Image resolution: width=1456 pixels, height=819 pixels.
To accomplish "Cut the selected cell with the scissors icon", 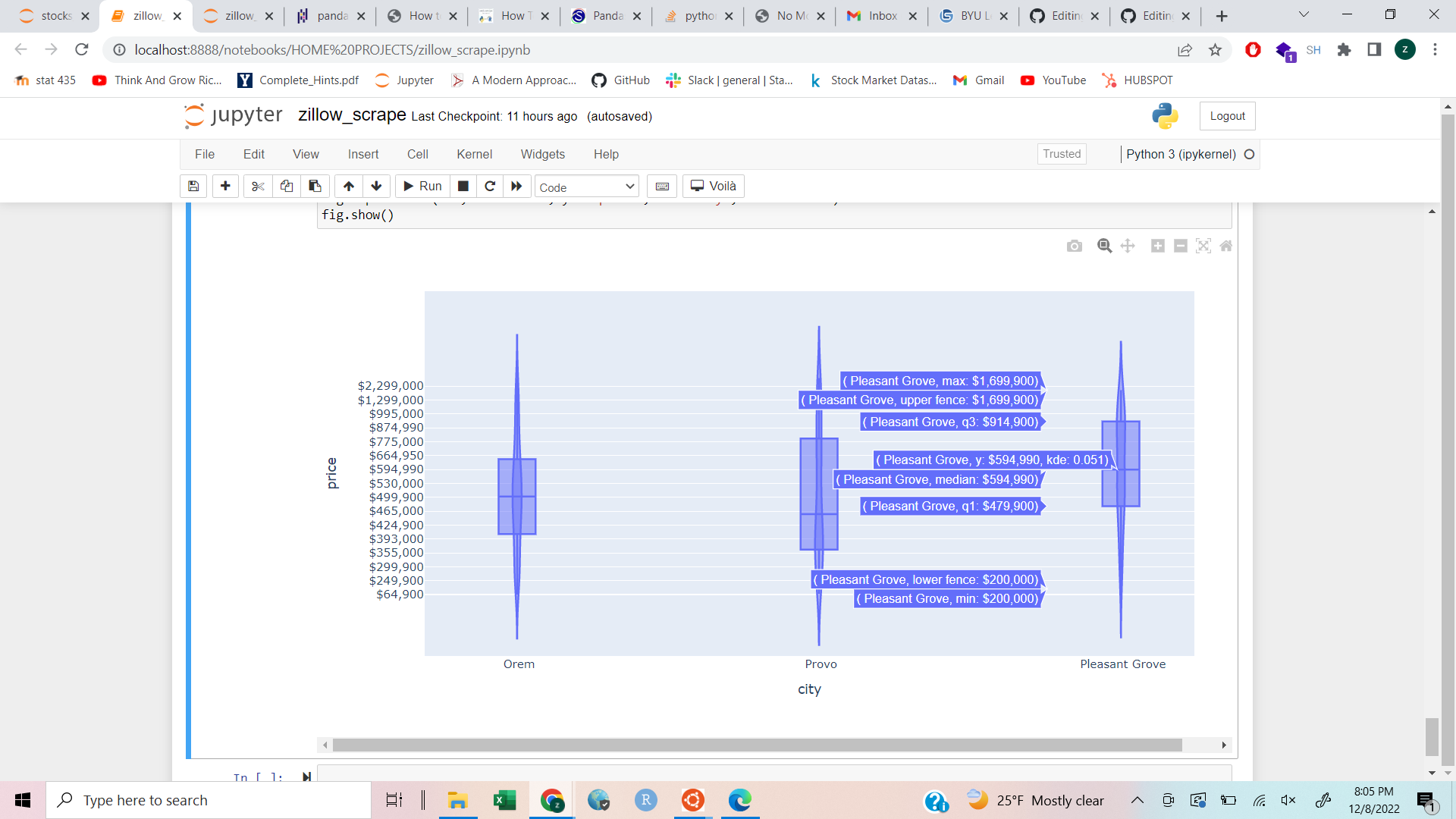I will pyautogui.click(x=258, y=187).
